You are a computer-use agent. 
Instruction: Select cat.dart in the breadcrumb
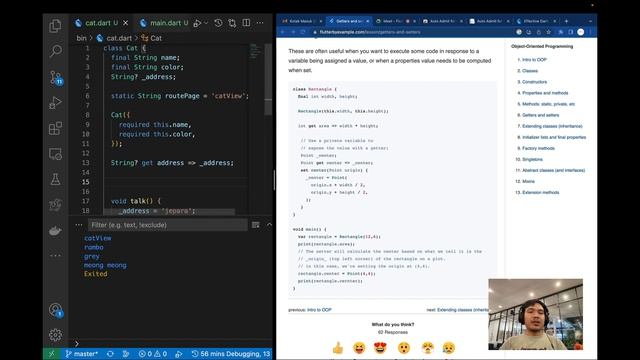tap(114, 38)
